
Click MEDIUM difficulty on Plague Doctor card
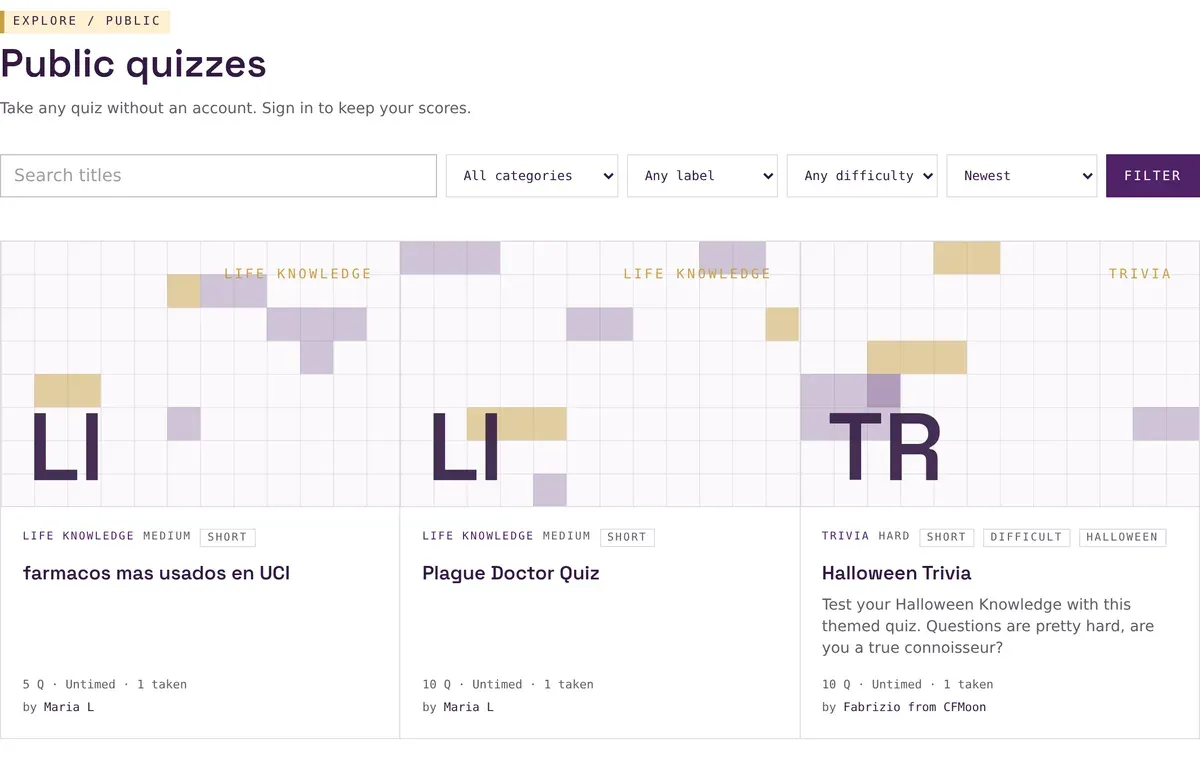pos(567,536)
